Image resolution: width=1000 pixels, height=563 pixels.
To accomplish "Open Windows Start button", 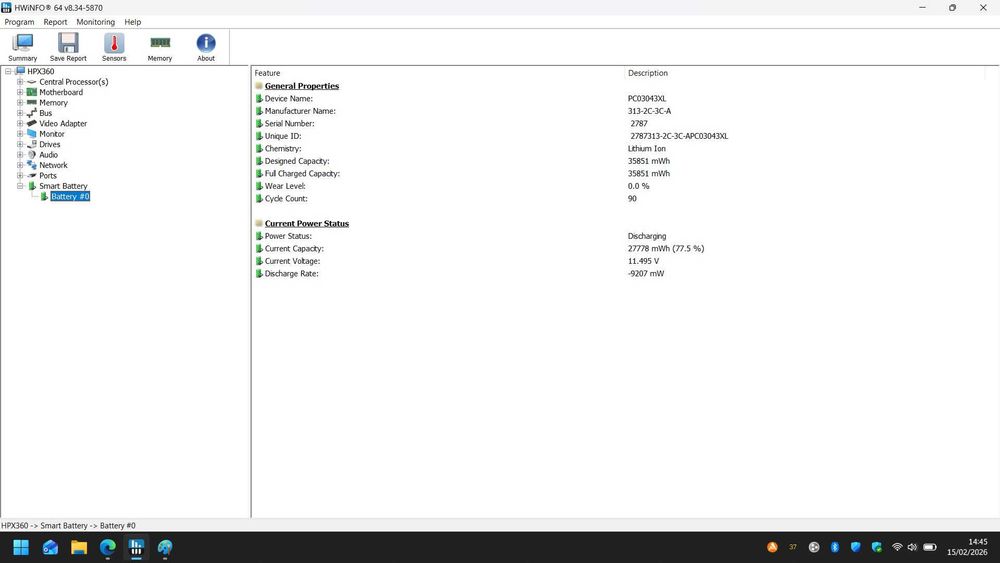I will tap(21, 547).
